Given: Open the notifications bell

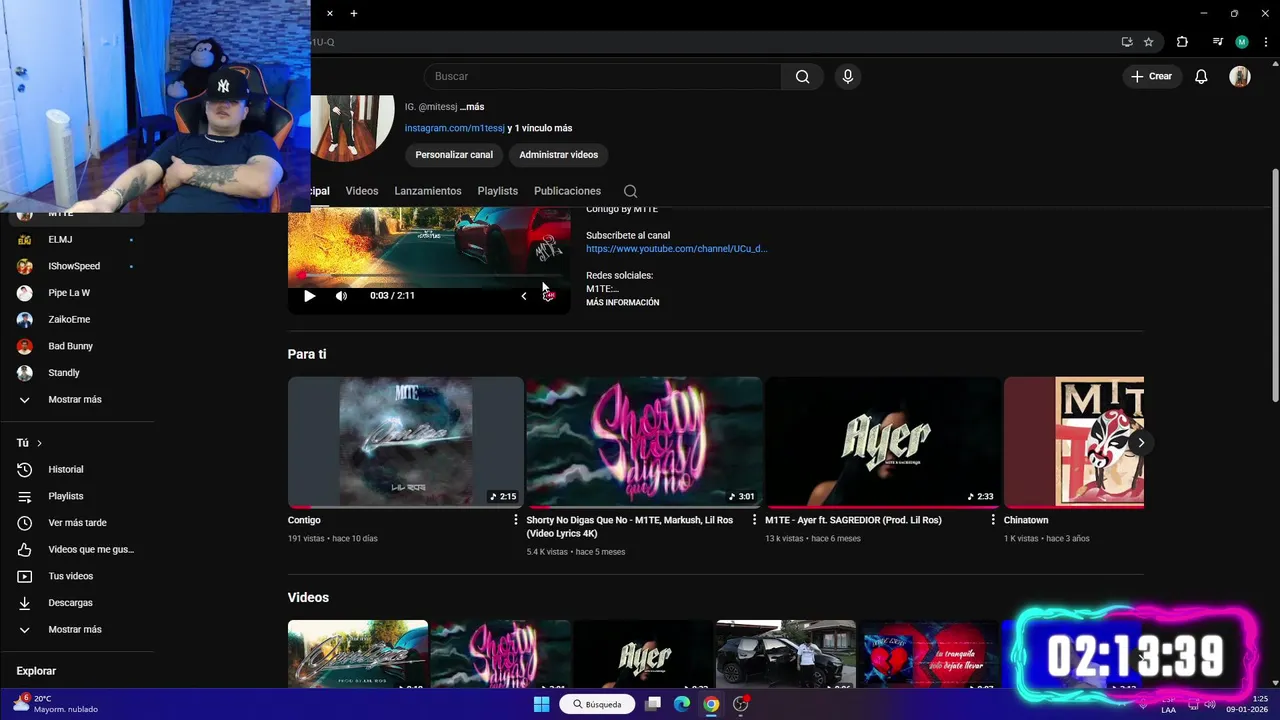Looking at the screenshot, I should pyautogui.click(x=1202, y=76).
